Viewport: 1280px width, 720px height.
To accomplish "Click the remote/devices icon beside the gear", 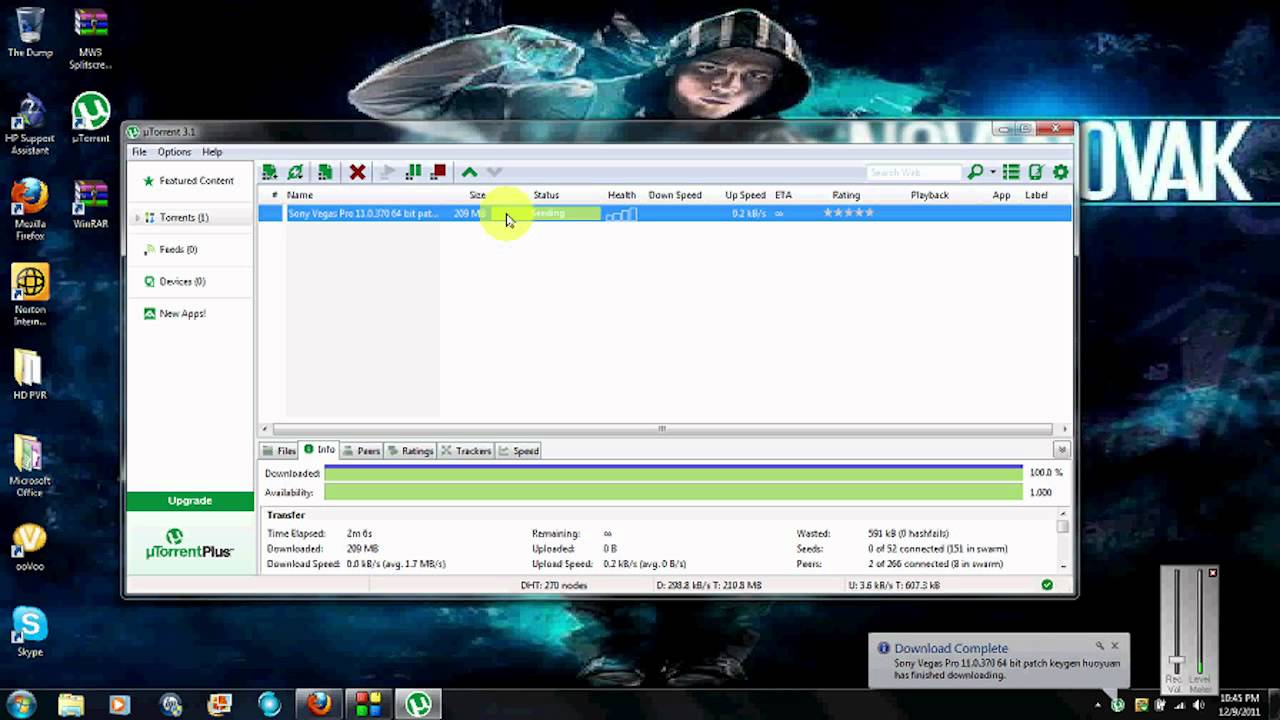I will coord(1036,172).
